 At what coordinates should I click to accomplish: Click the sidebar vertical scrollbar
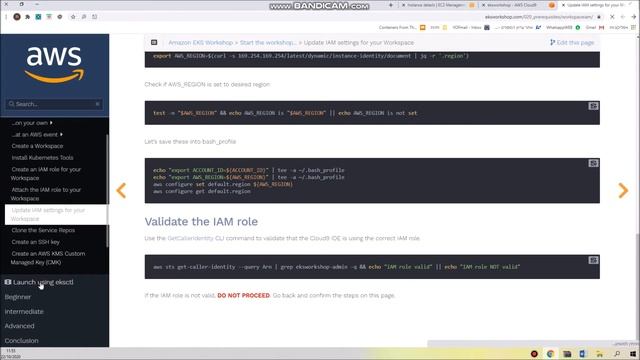(107, 191)
